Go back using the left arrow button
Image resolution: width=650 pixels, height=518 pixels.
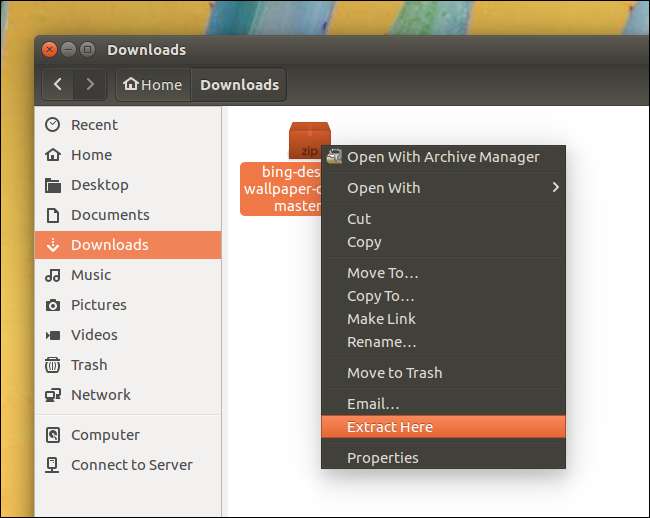[x=59, y=85]
